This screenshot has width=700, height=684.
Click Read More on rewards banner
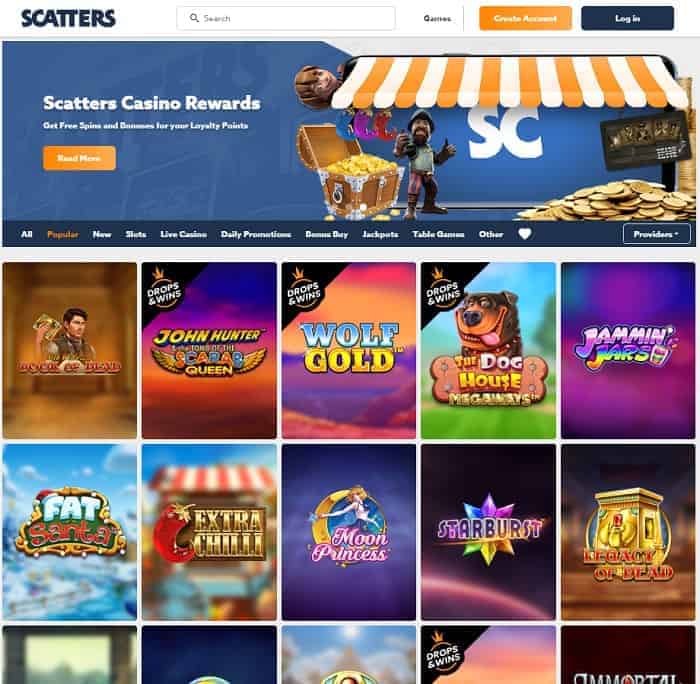(x=79, y=158)
